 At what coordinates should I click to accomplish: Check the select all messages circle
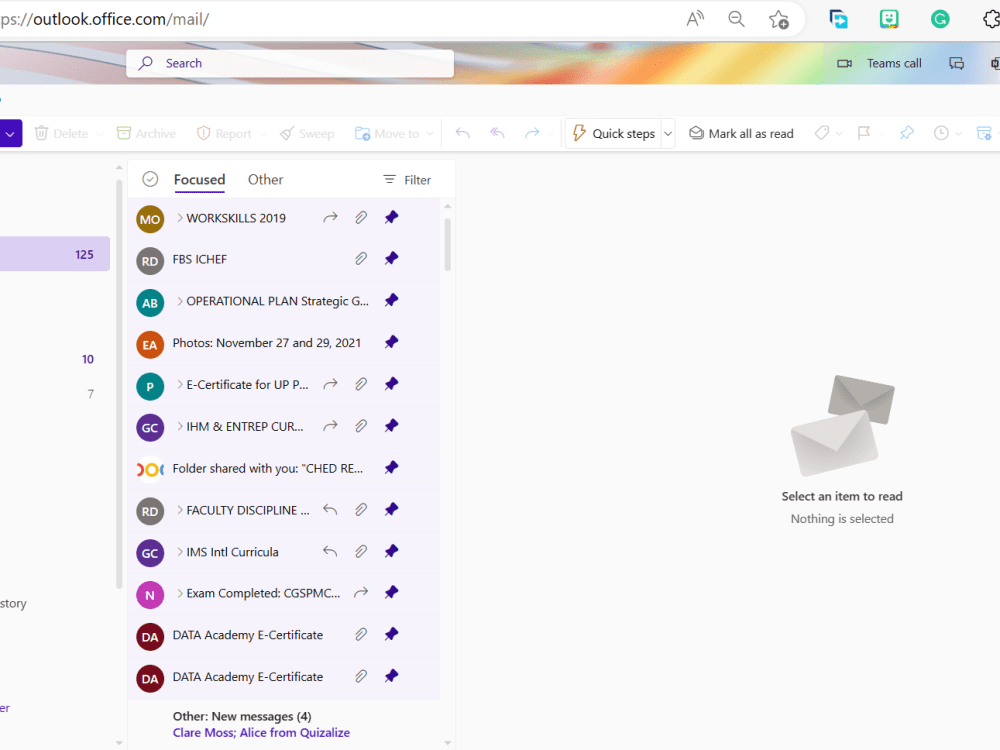pos(150,179)
